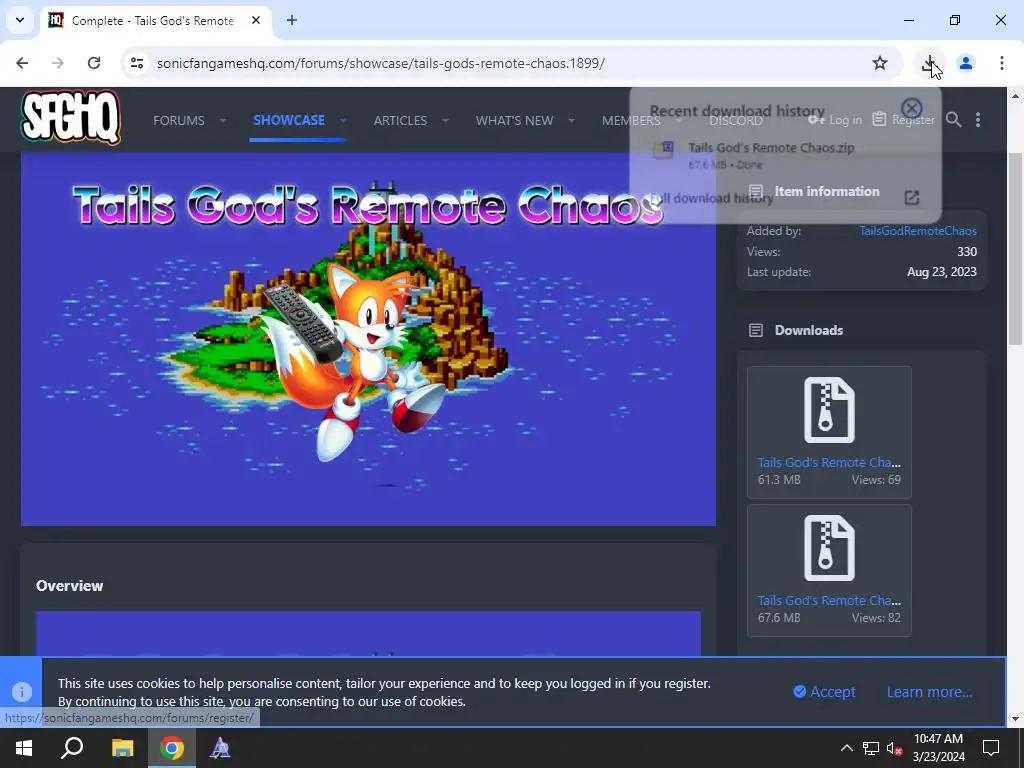
Task: Open the first Tails God's Remote Cha... download link
Action: [x=829, y=462]
